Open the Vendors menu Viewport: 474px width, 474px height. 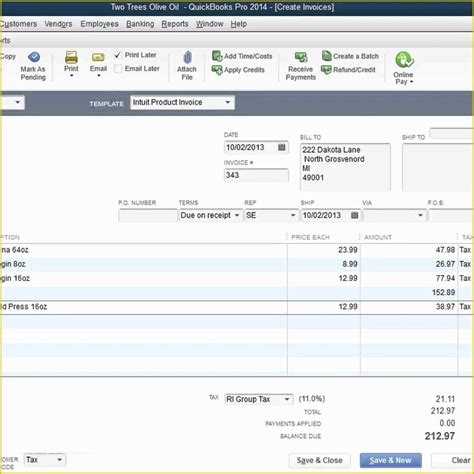[58, 24]
